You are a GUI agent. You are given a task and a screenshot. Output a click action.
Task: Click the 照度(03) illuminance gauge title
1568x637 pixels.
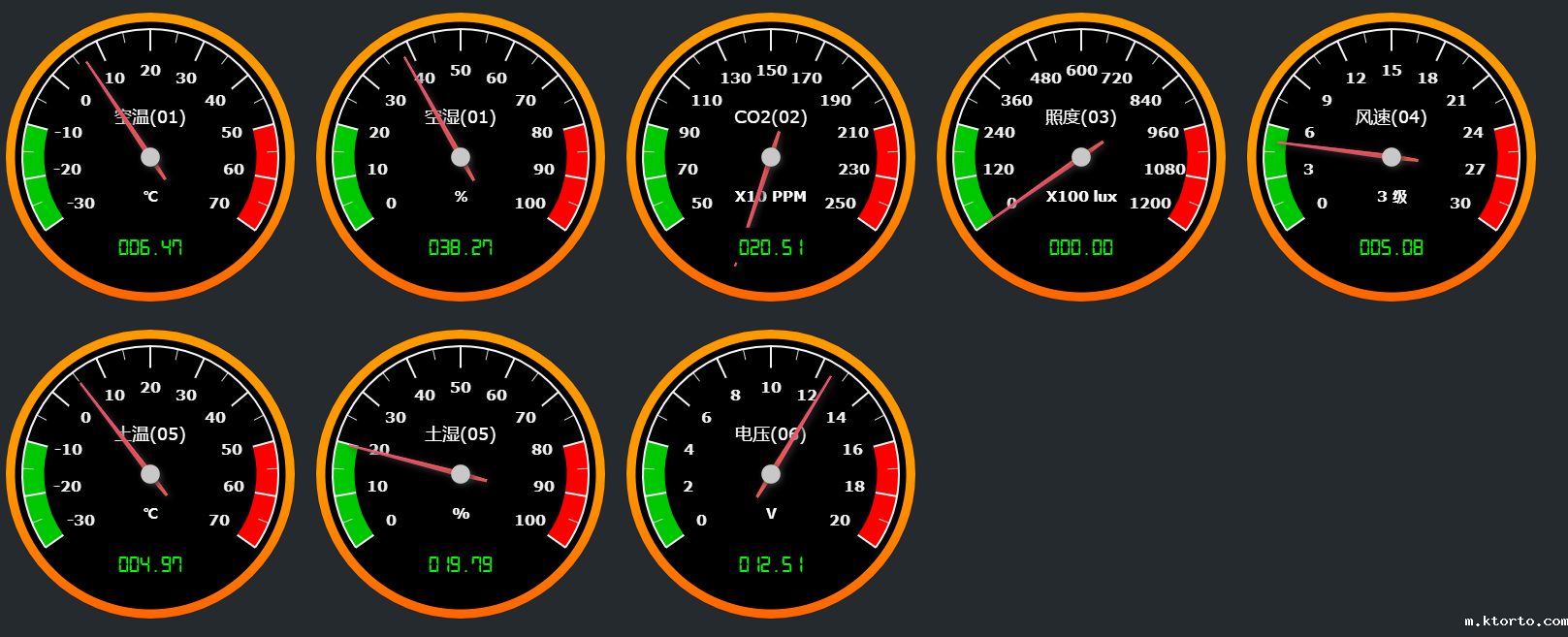(1081, 117)
